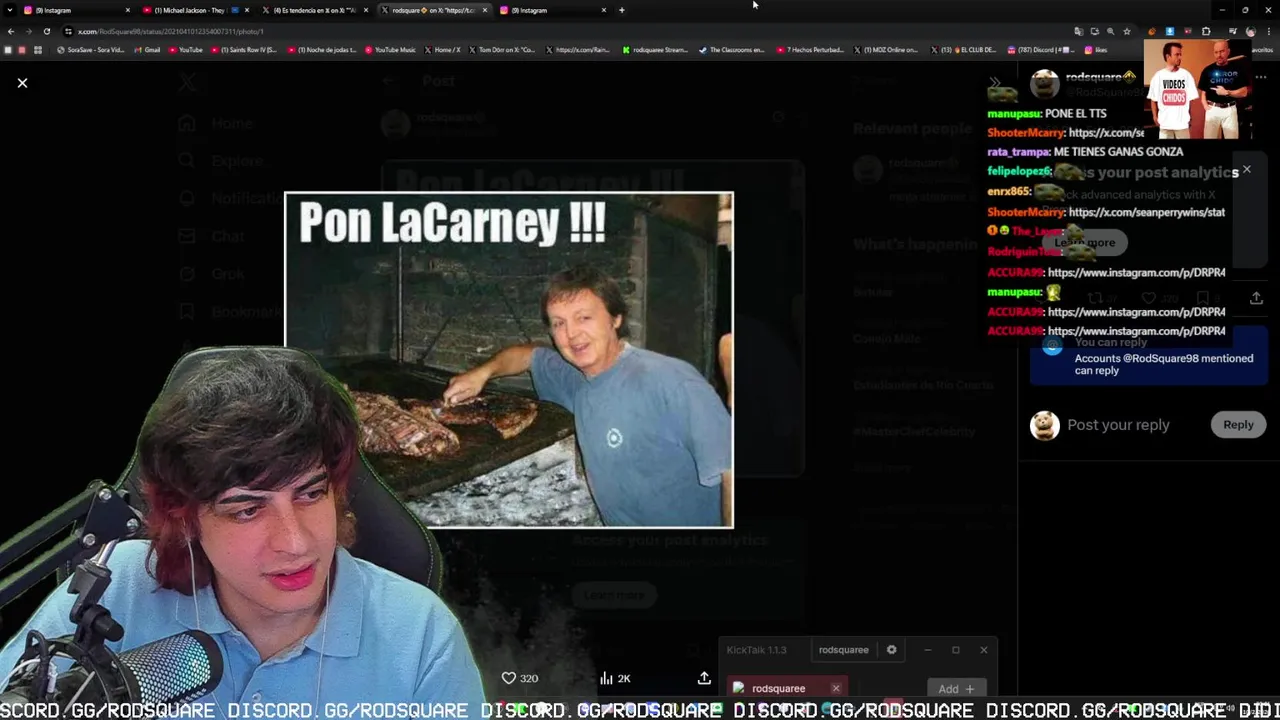The width and height of the screenshot is (1280, 720).
Task: Open the Noche de jodas bookmark
Action: click(x=320, y=50)
